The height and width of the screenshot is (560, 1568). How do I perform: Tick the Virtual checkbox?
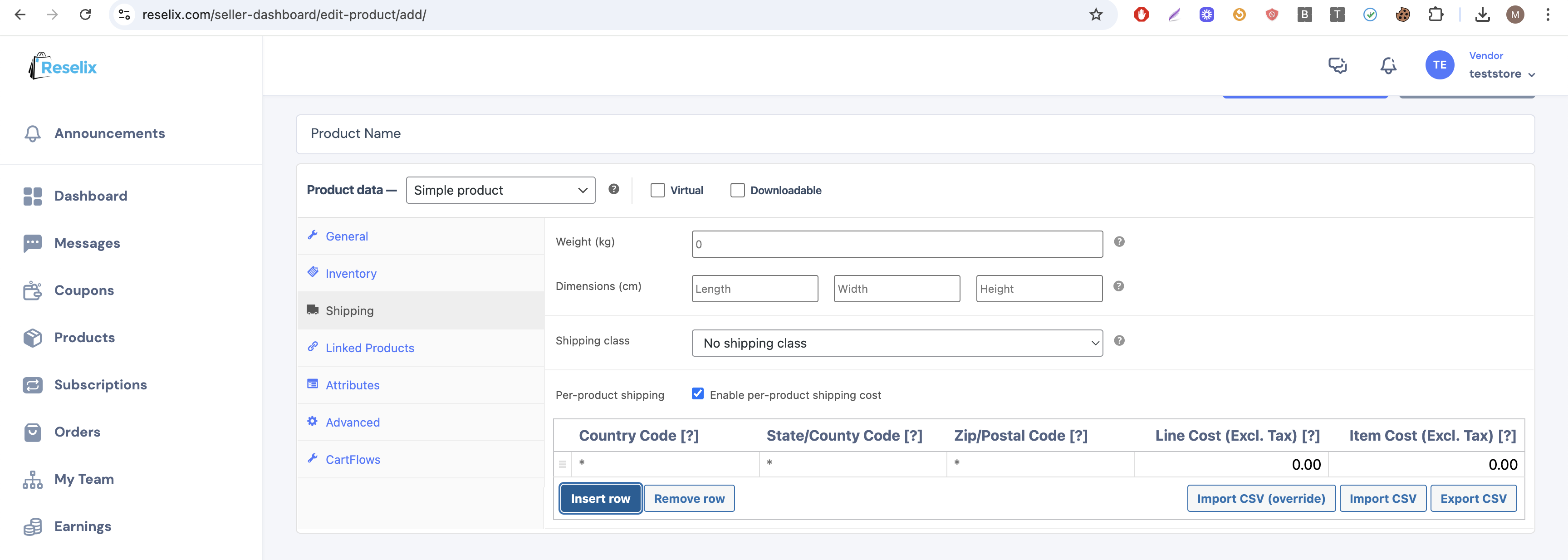[657, 190]
